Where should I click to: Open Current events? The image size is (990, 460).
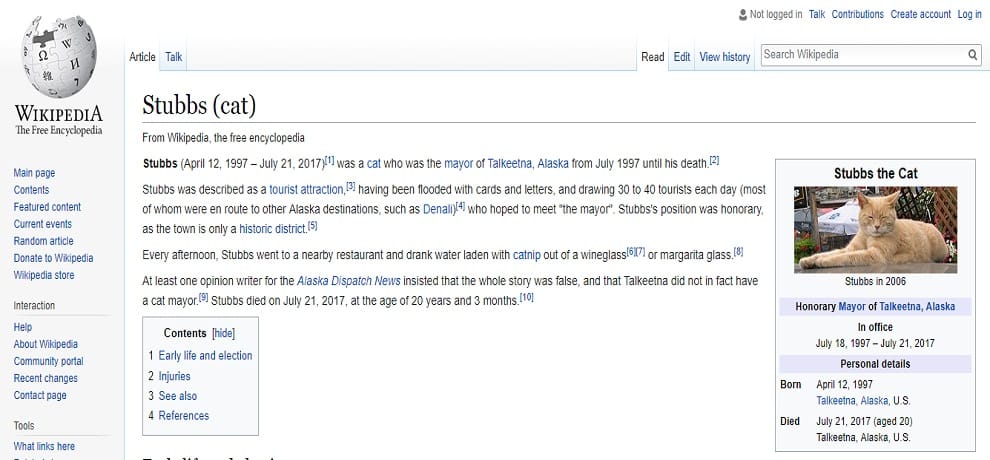coord(42,224)
